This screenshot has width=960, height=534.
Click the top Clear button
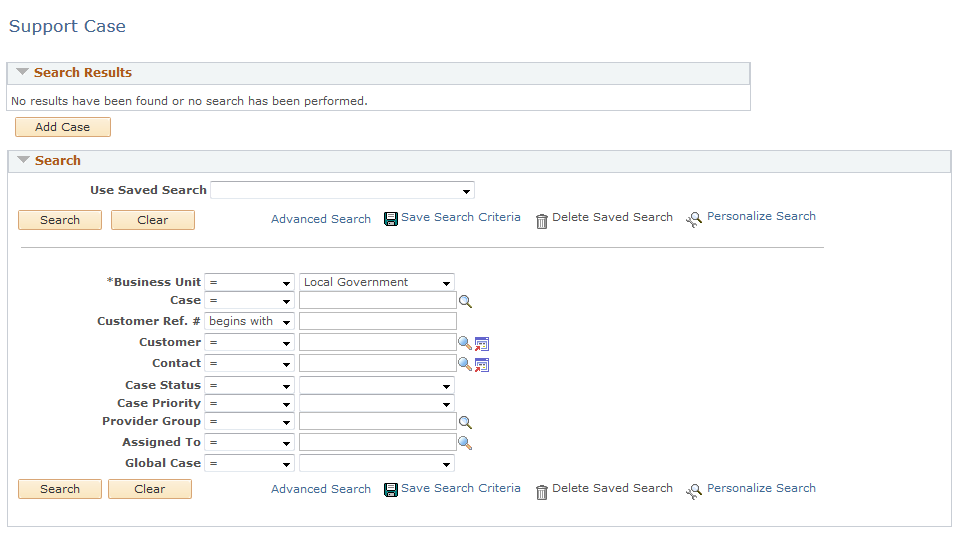(x=152, y=220)
